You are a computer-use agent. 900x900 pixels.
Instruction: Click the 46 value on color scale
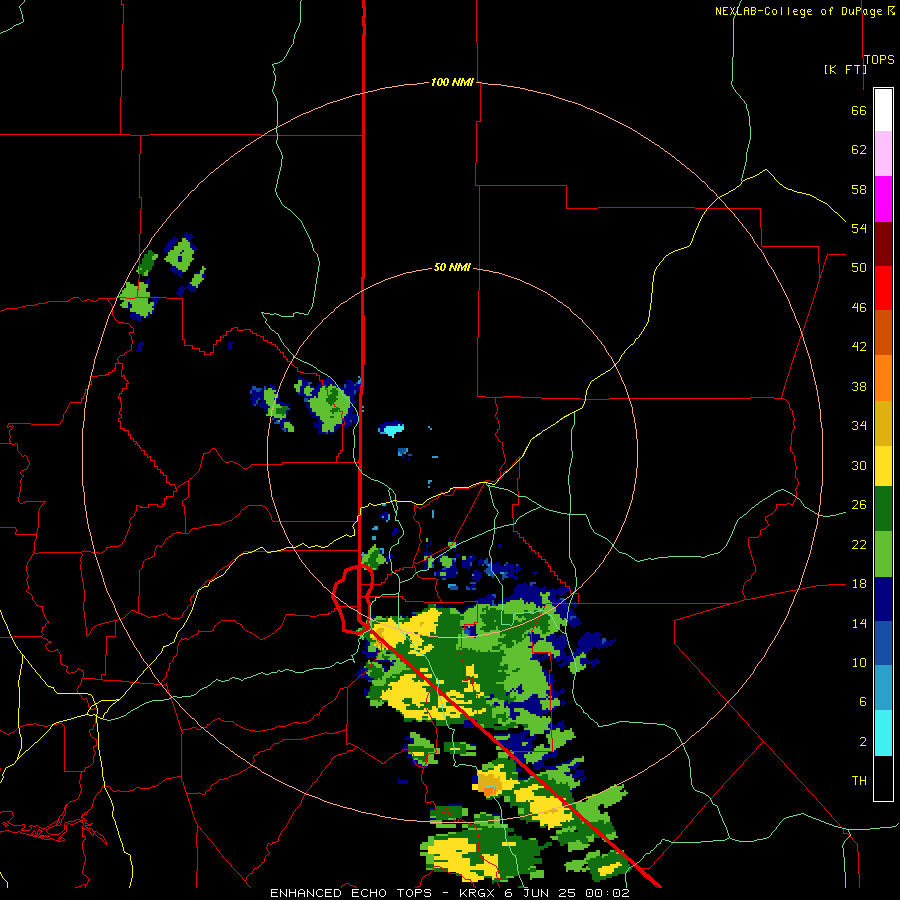coord(859,308)
